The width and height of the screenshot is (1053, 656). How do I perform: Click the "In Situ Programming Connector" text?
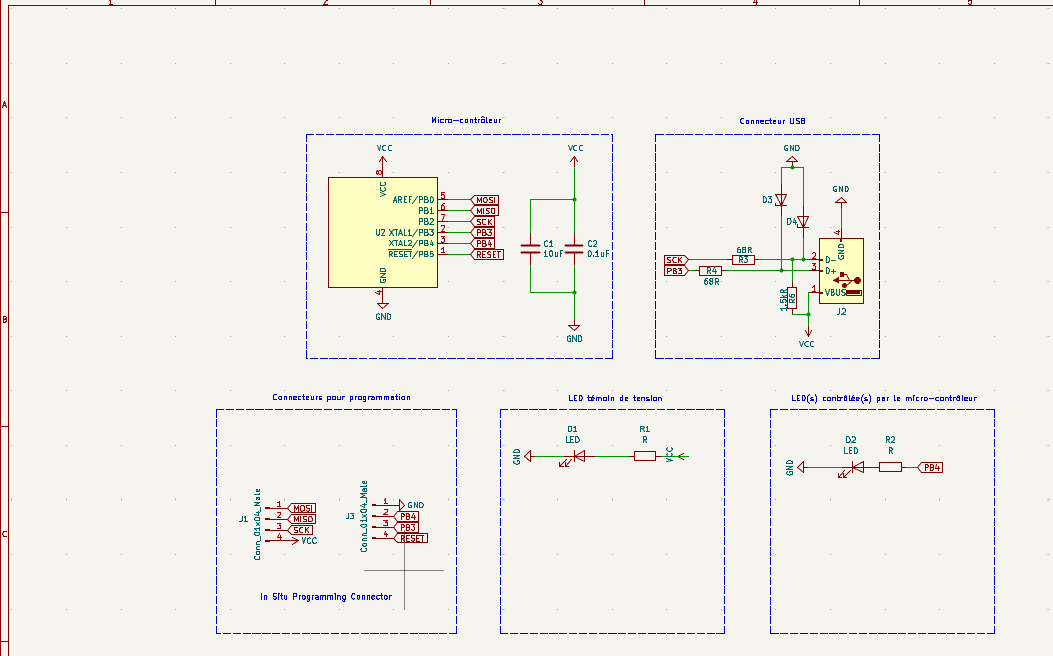coord(326,597)
